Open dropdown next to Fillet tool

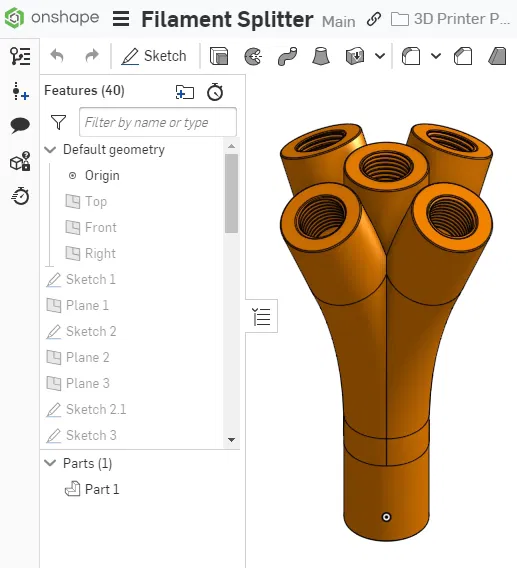point(436,56)
